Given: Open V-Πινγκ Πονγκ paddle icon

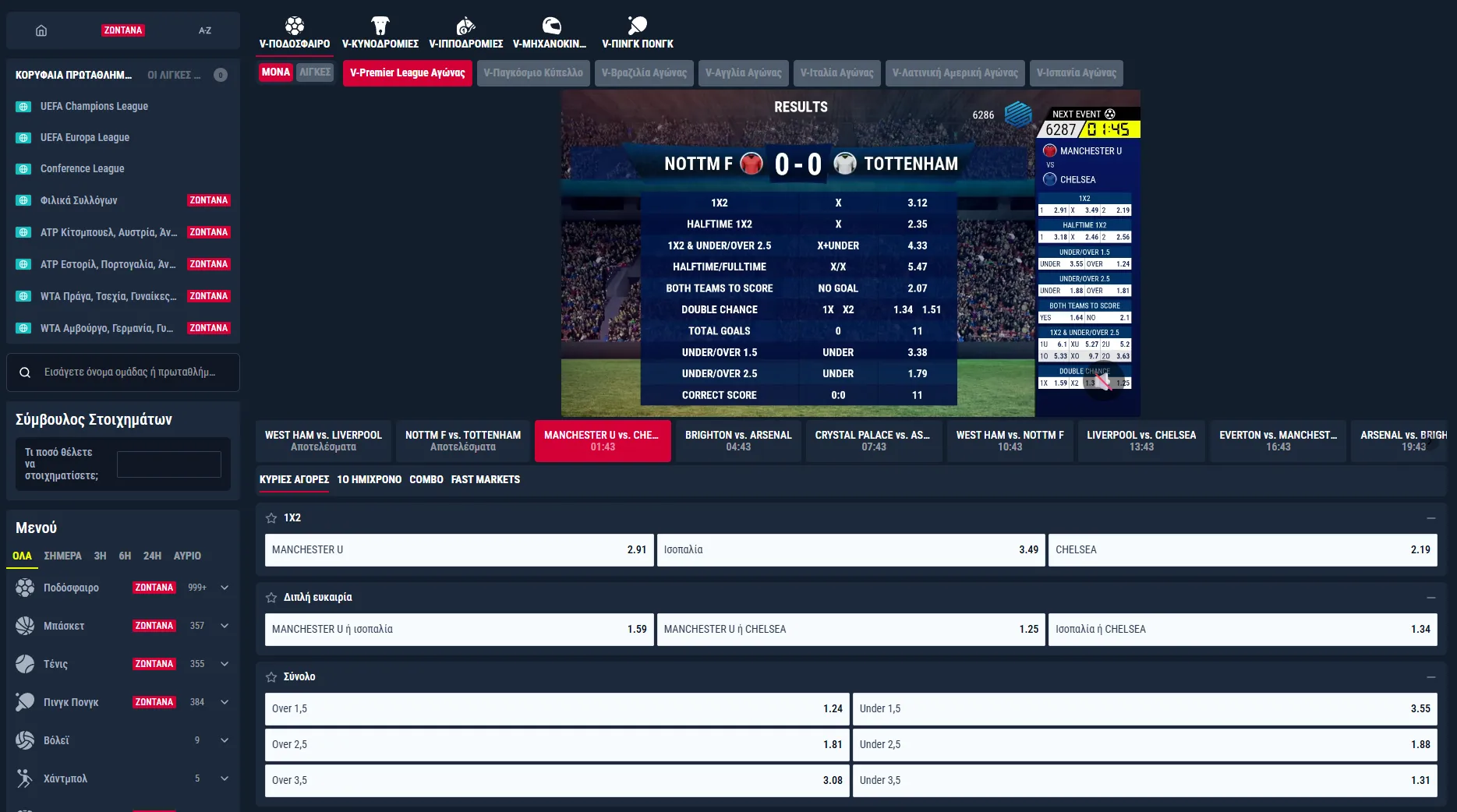Looking at the screenshot, I should point(637,26).
